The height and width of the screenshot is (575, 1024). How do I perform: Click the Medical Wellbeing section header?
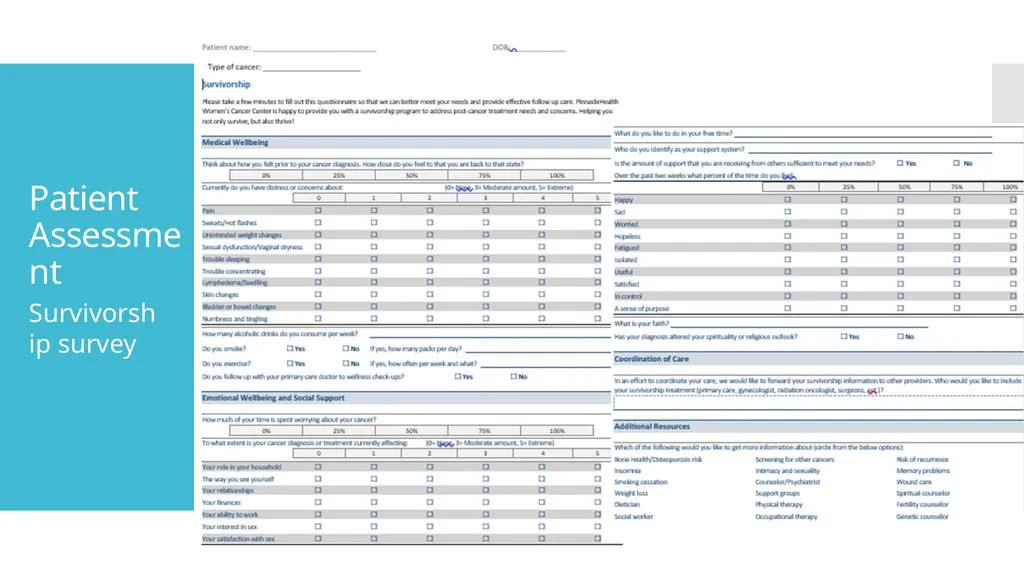click(x=406, y=142)
